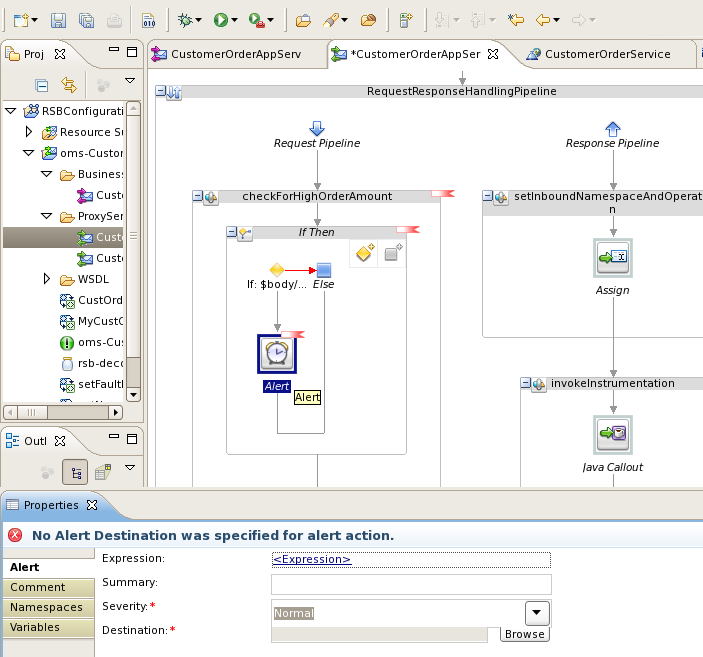Click the blue Else square node

click(324, 270)
